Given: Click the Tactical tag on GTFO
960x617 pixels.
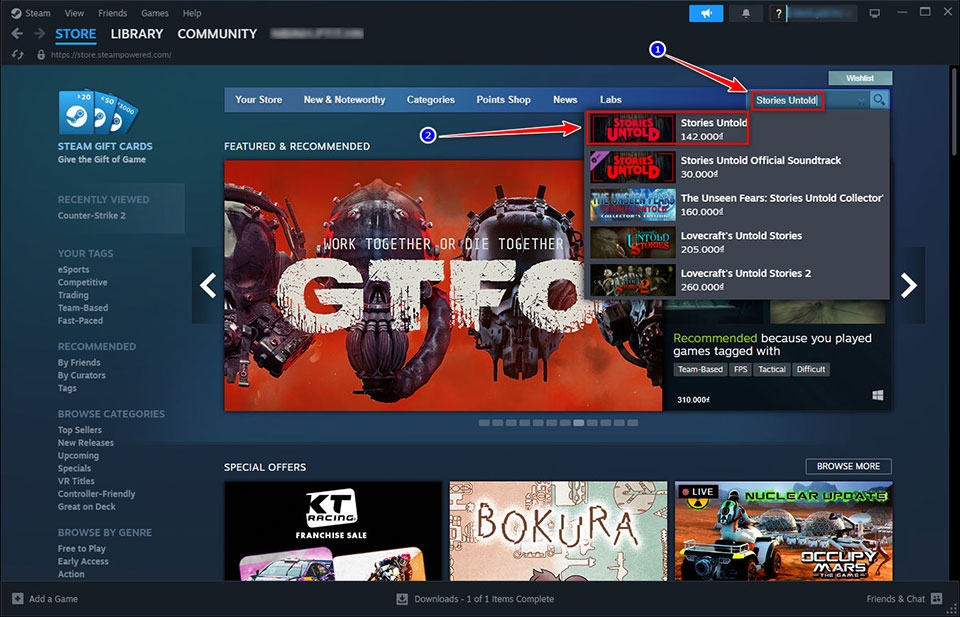Looking at the screenshot, I should (772, 369).
